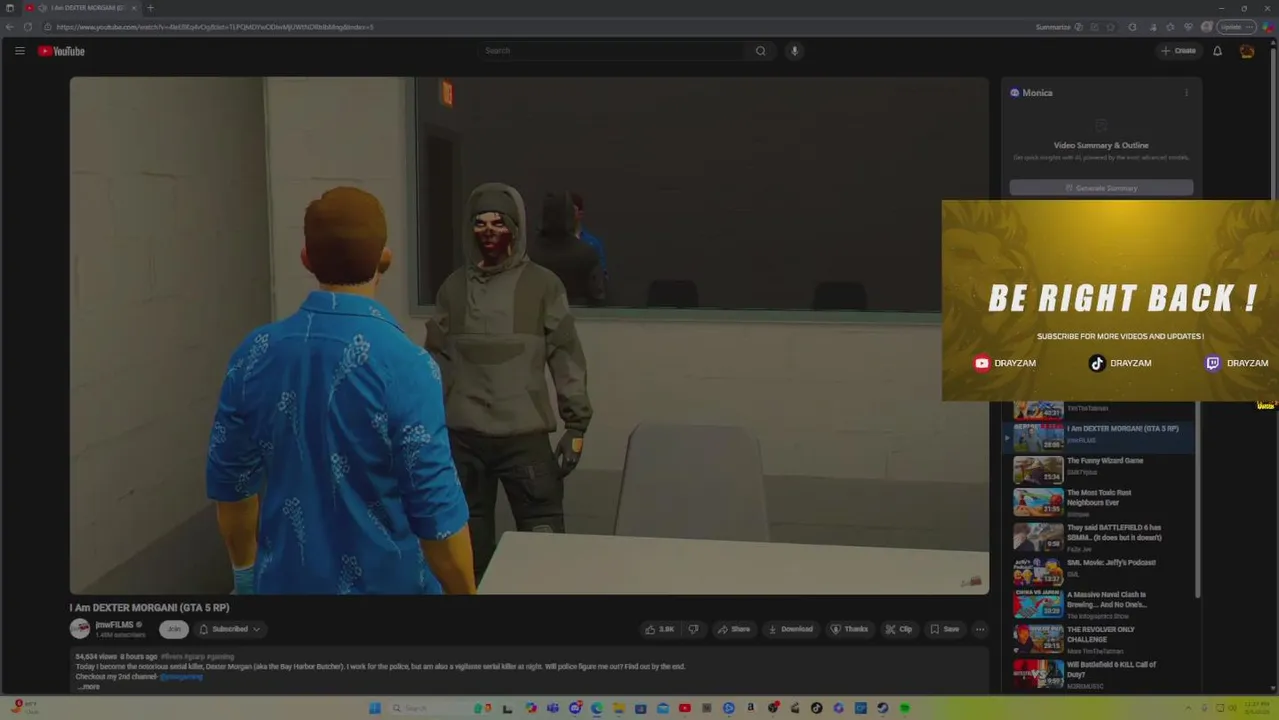
Task: Open Monica panel options menu
Action: click(1186, 93)
